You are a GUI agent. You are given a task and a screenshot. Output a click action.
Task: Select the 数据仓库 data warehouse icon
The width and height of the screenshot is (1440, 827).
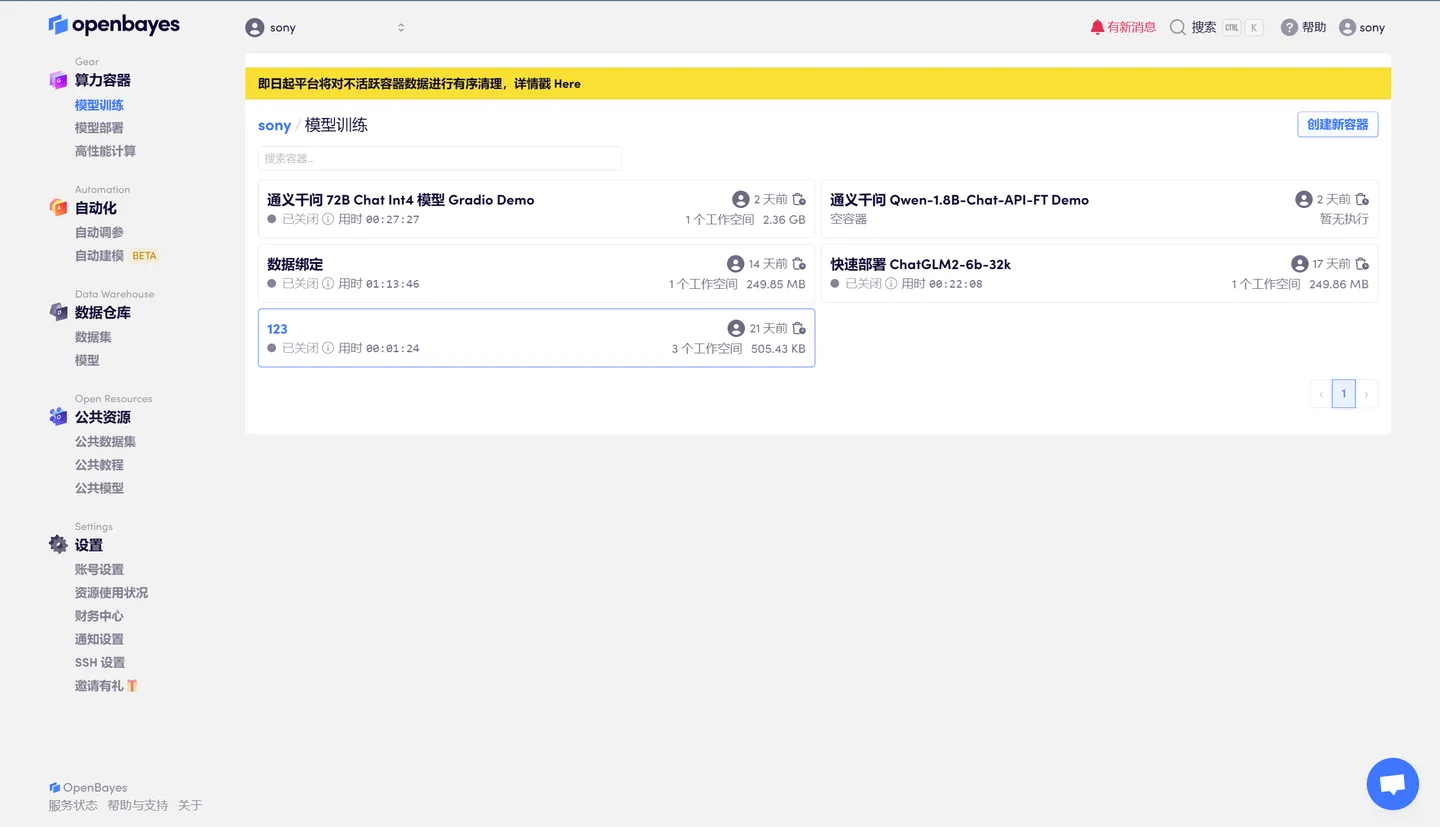tap(59, 312)
